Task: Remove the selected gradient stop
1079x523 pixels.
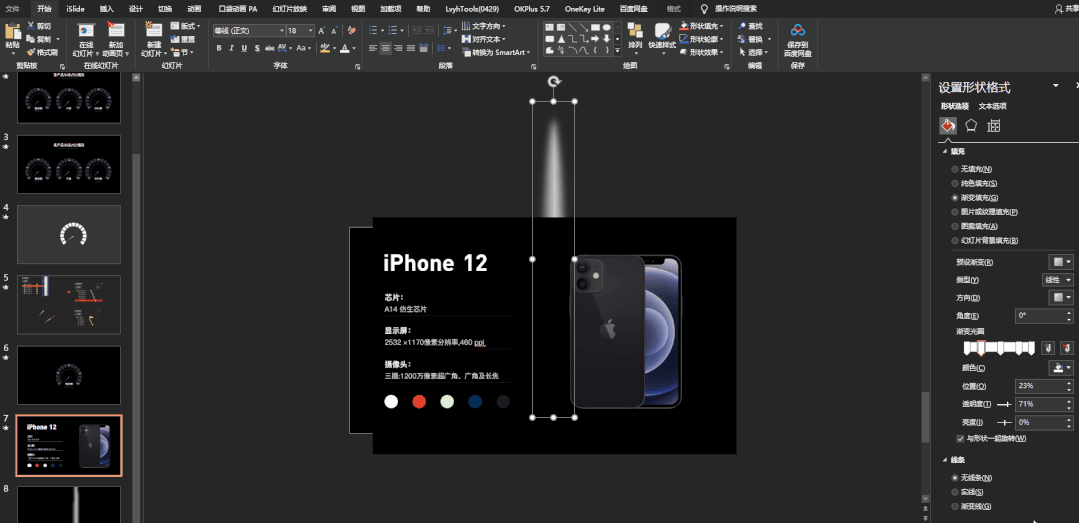Action: pyautogui.click(x=1067, y=348)
